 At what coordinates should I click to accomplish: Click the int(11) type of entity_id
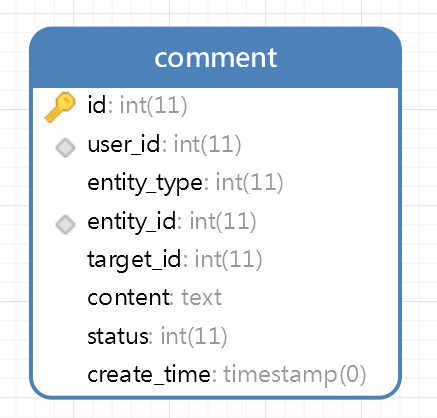[223, 222]
